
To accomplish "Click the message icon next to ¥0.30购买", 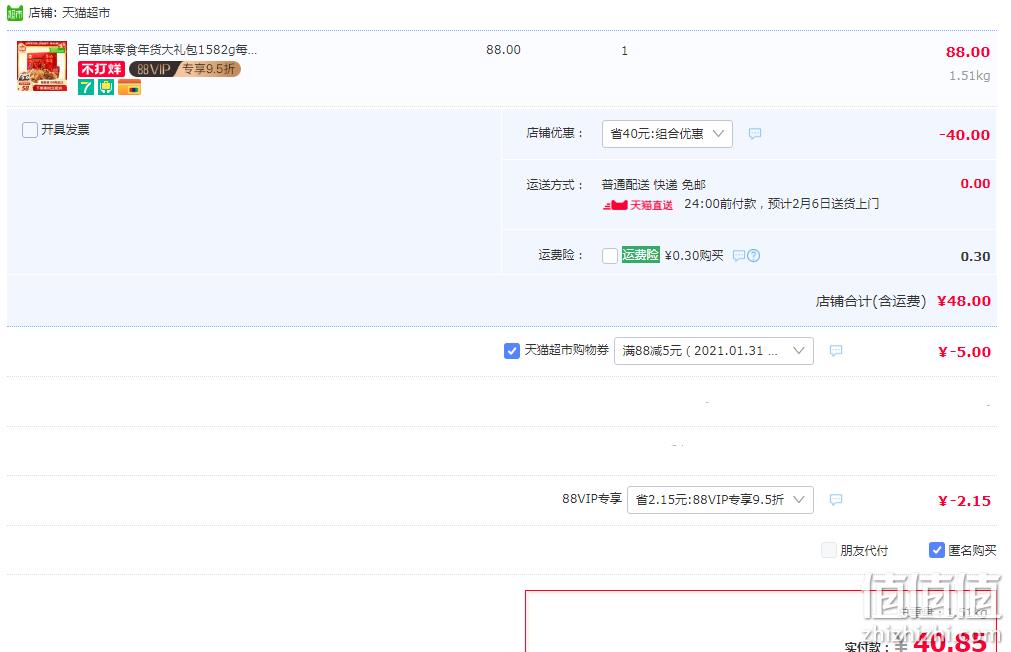I will coord(739,255).
